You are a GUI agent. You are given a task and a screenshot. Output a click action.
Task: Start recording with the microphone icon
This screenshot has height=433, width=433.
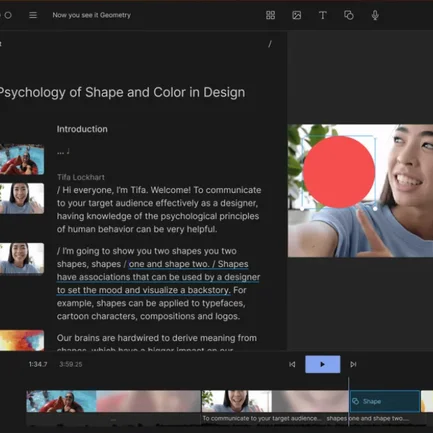click(x=375, y=15)
